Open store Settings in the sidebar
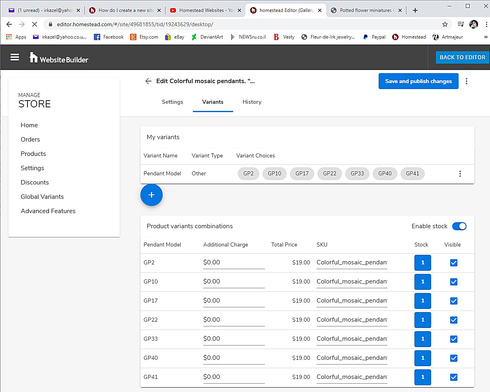This screenshot has height=392, width=490. [32, 168]
